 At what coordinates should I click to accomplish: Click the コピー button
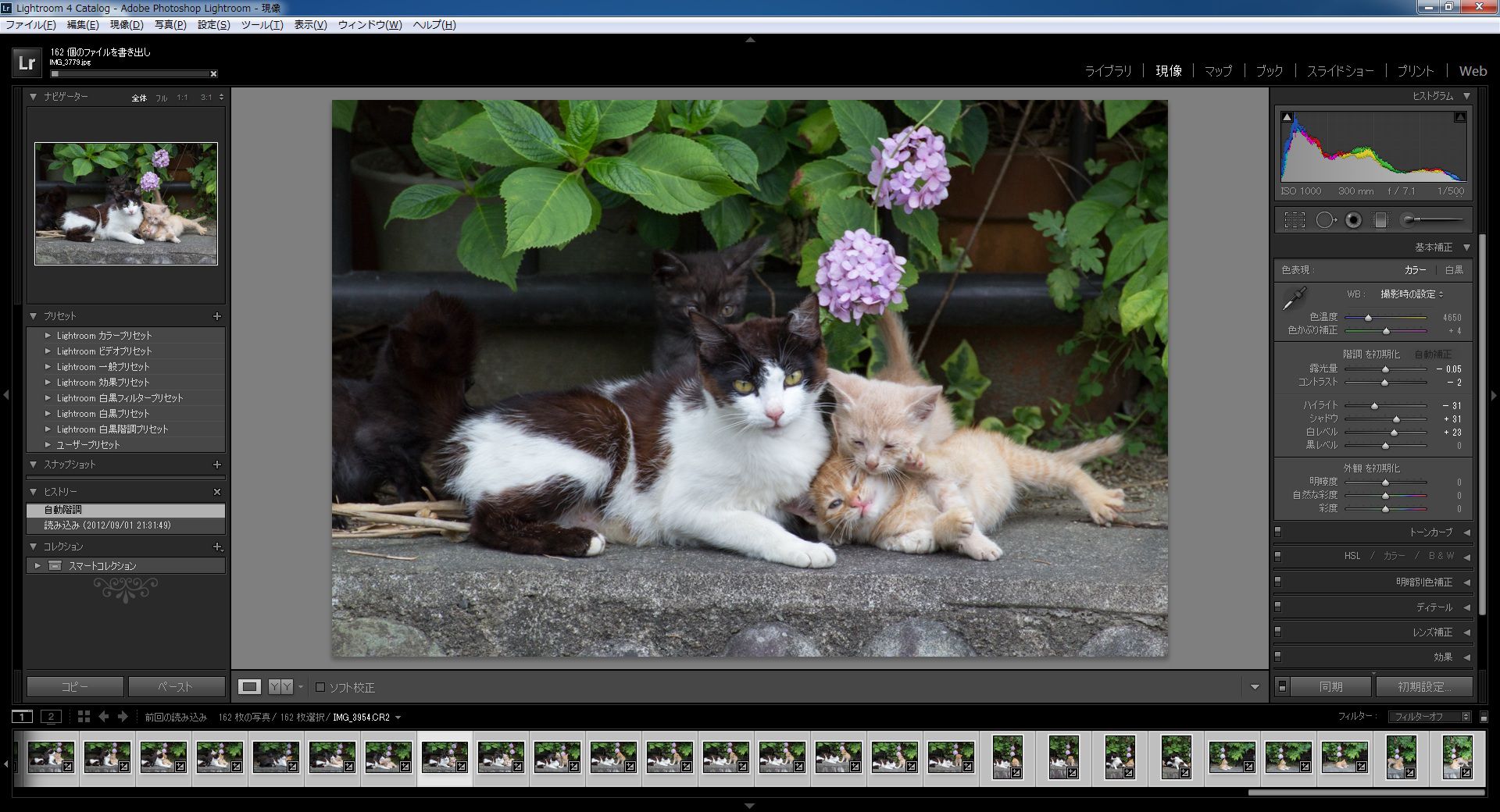tap(75, 687)
